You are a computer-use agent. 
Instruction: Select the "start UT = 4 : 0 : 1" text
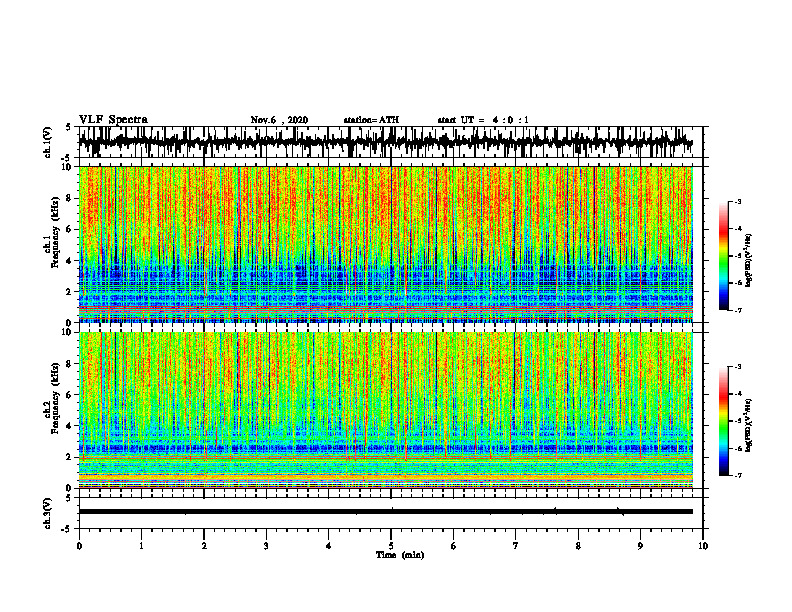pos(483,120)
